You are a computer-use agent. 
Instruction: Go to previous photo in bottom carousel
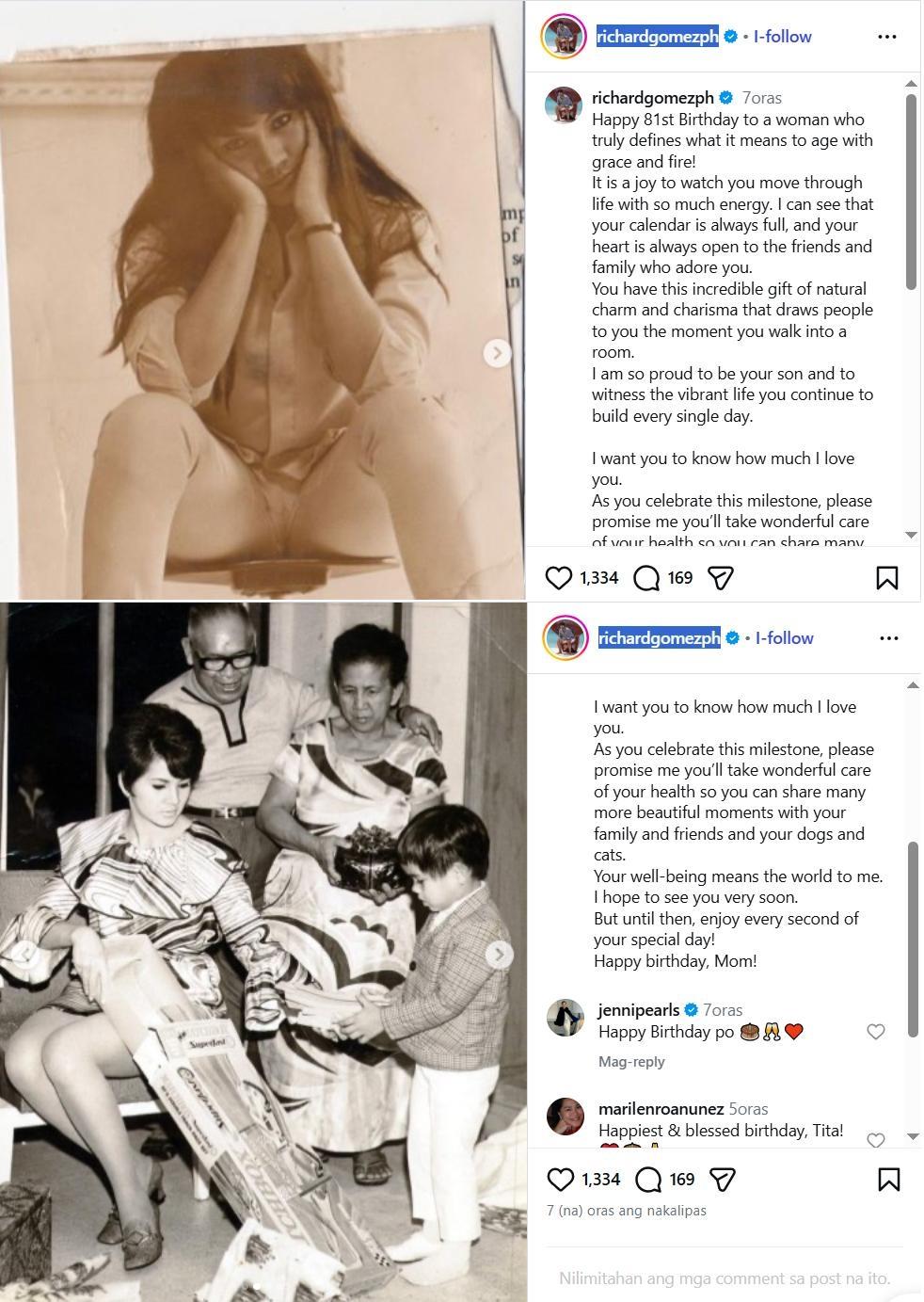pyautogui.click(x=26, y=954)
